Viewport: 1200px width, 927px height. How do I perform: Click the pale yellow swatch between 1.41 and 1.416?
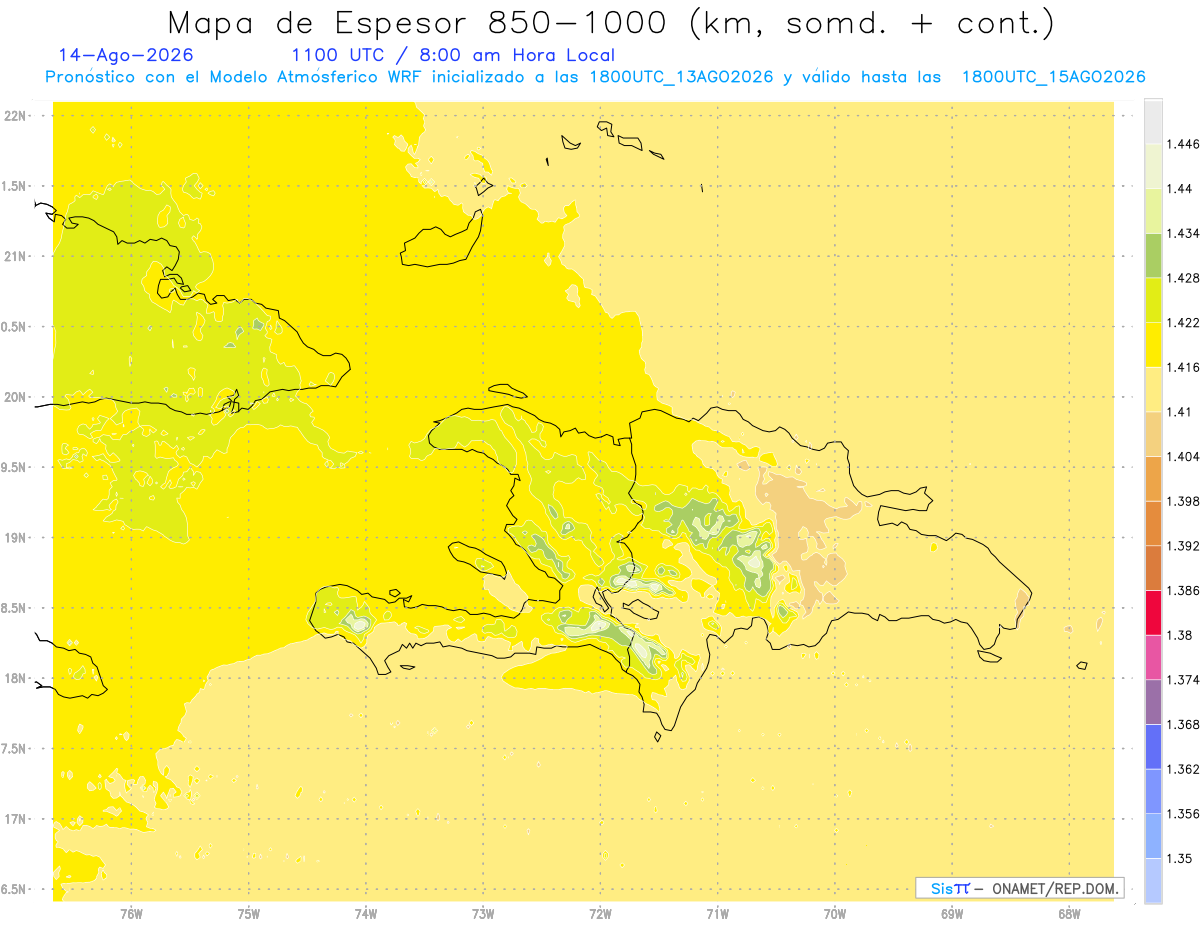pyautogui.click(x=1153, y=389)
